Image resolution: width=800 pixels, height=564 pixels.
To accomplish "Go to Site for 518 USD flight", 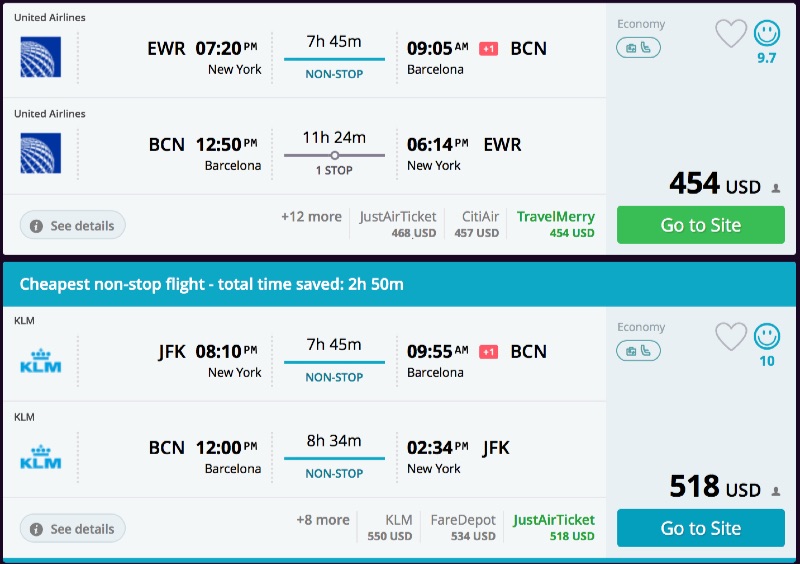I will point(700,528).
